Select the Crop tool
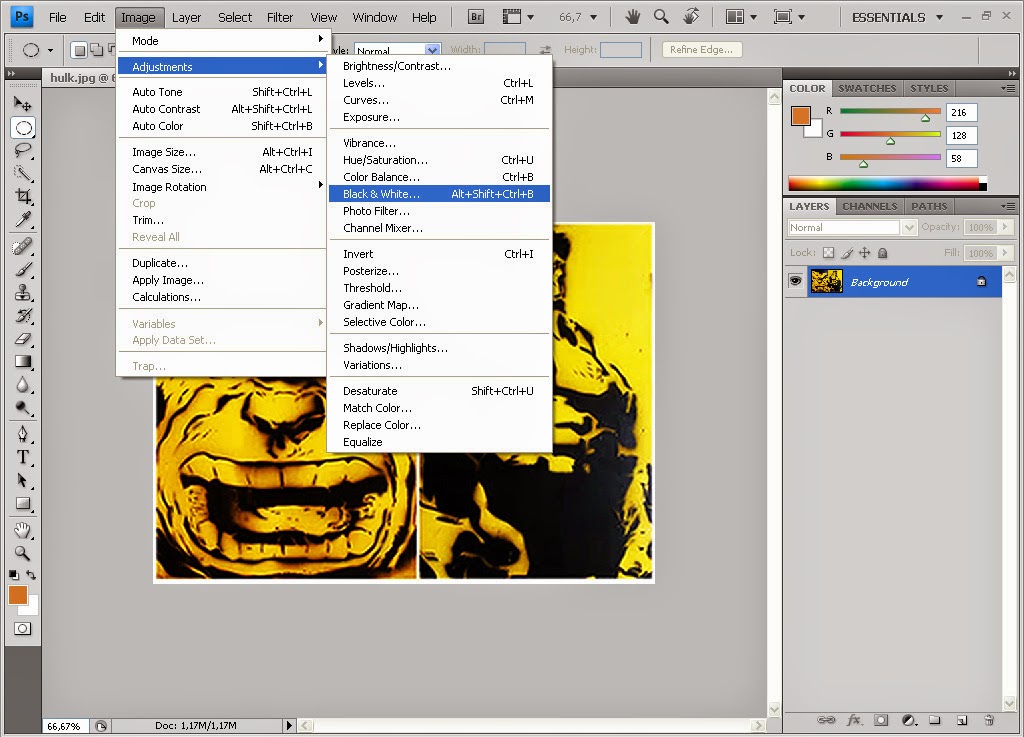 click(23, 196)
